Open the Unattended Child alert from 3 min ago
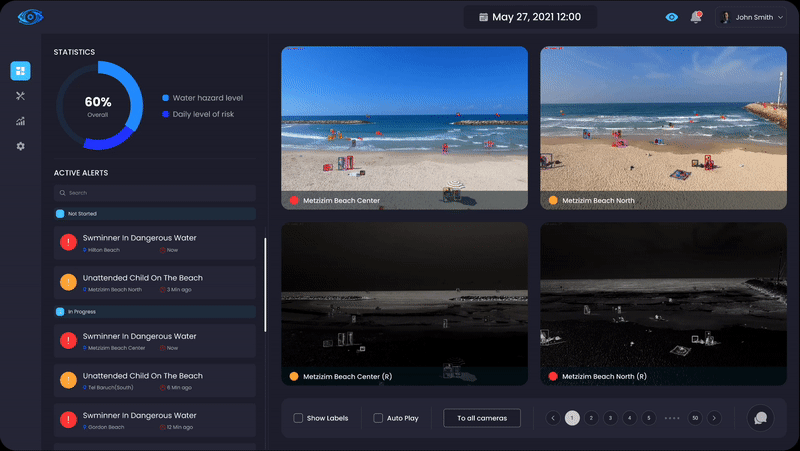 (155, 283)
